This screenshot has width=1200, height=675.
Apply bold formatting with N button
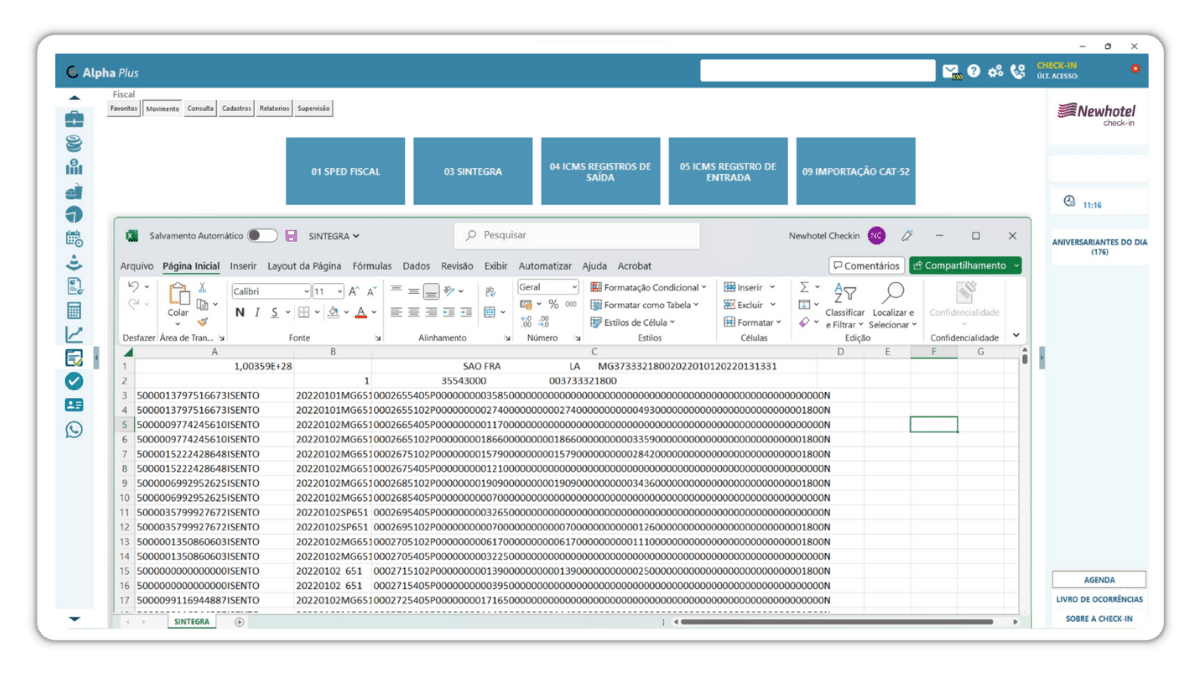click(x=240, y=312)
